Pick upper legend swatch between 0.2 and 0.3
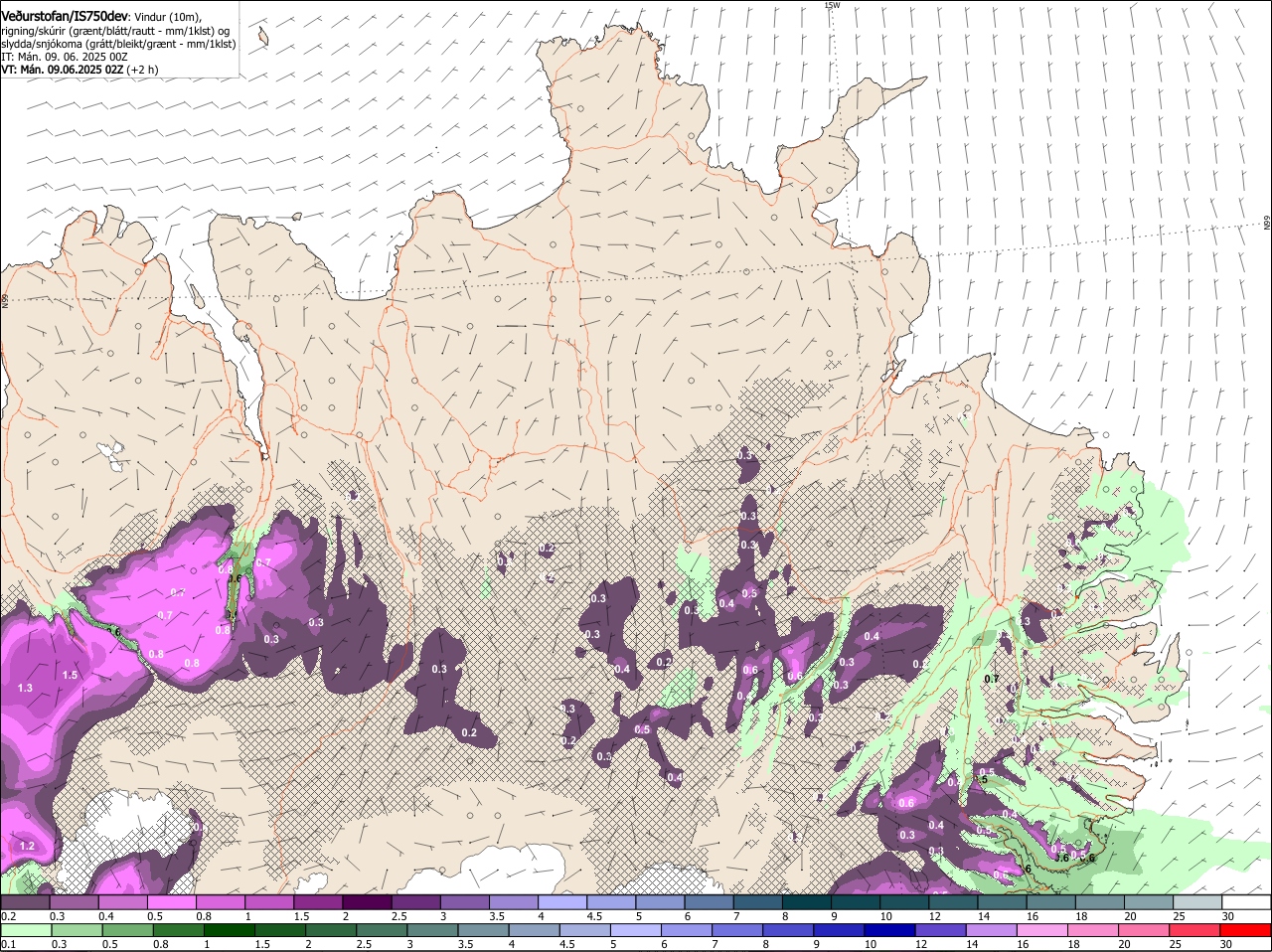 [26, 902]
